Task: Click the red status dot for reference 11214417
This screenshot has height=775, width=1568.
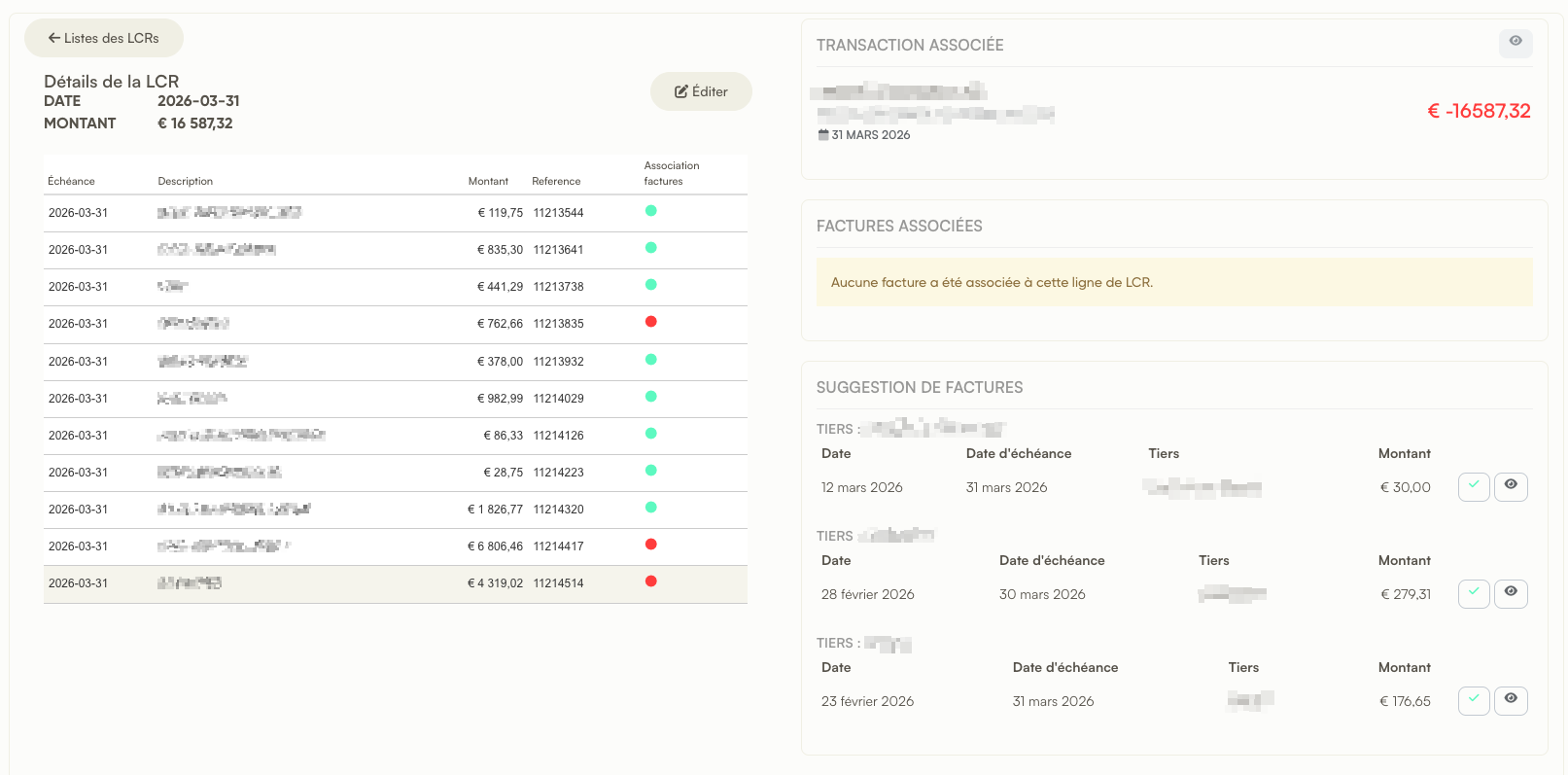Action: click(x=651, y=545)
